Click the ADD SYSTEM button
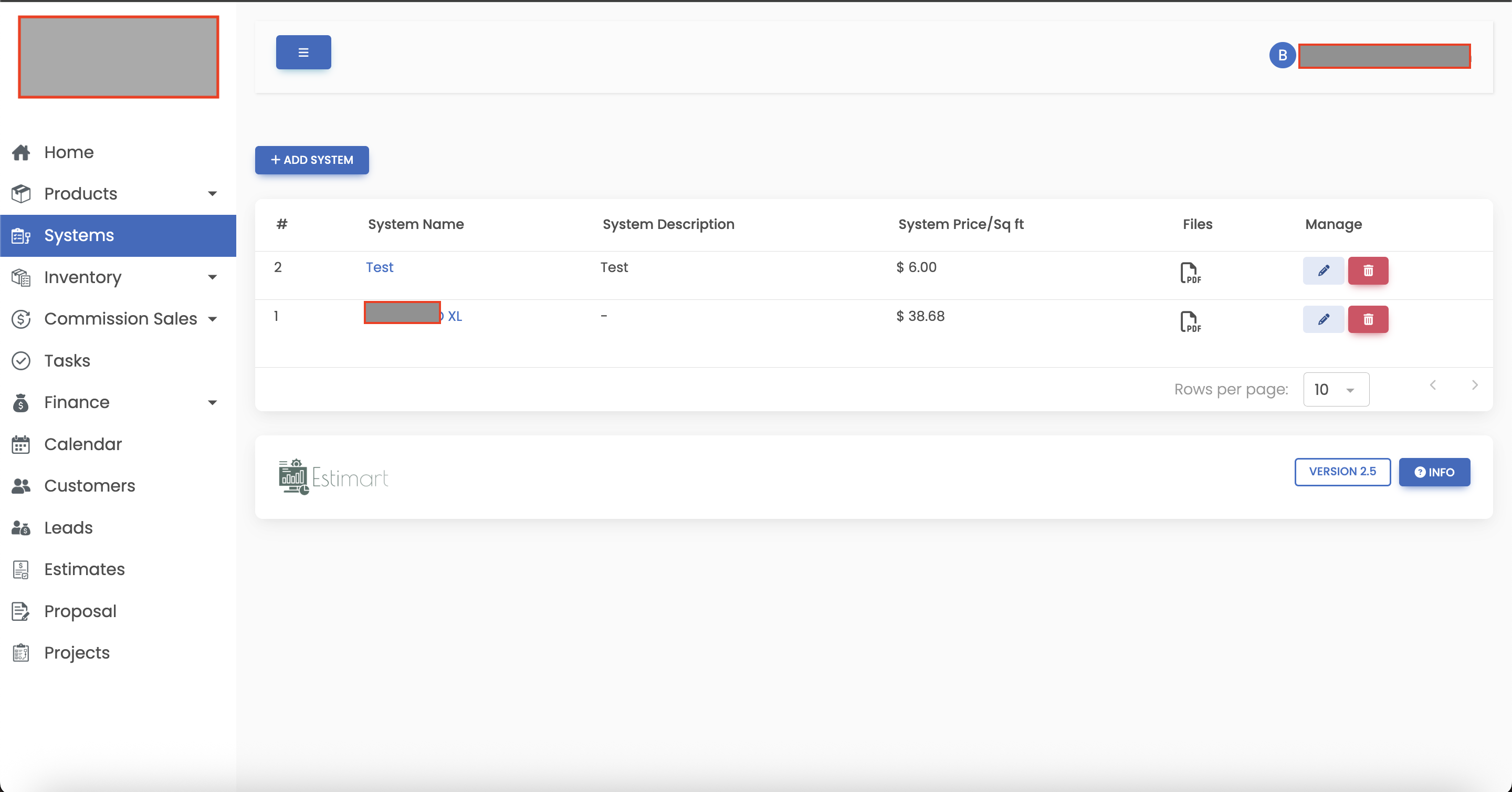The width and height of the screenshot is (1512, 792). tap(312, 160)
